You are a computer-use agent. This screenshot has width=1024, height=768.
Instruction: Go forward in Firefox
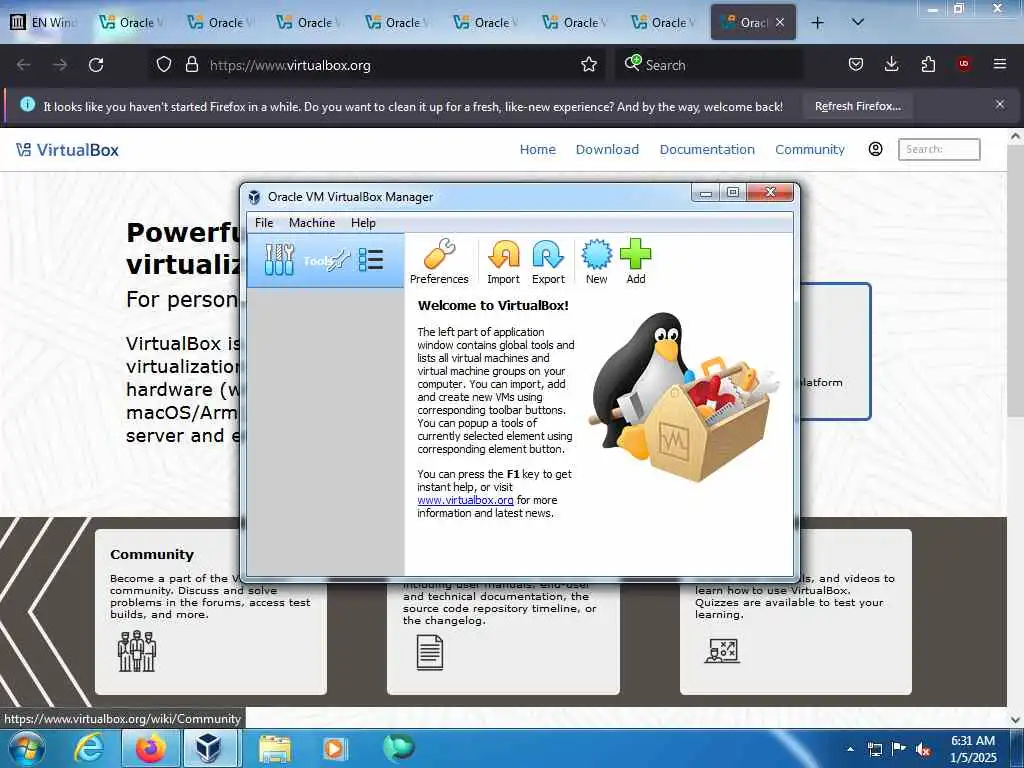point(59,65)
